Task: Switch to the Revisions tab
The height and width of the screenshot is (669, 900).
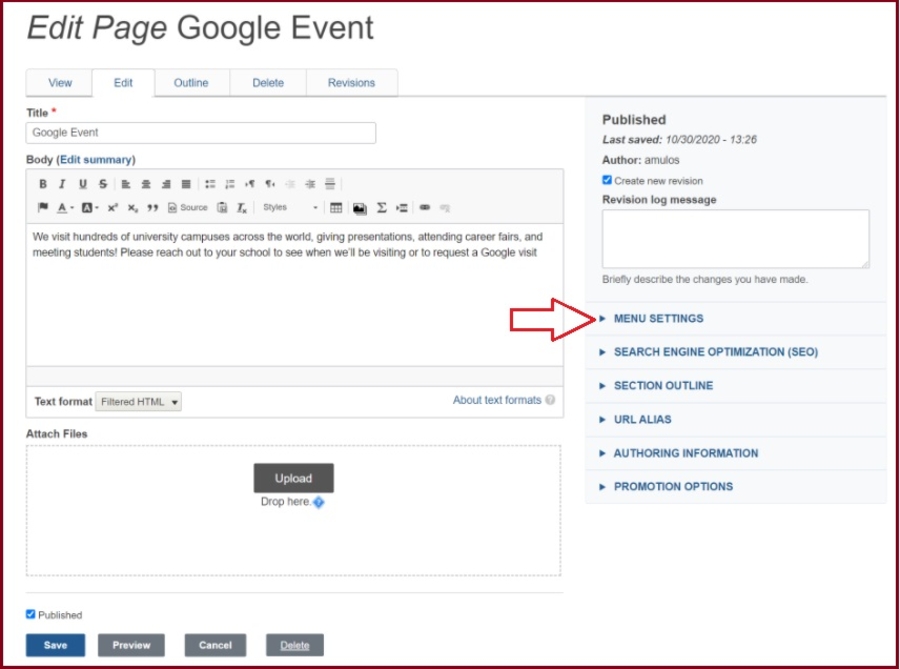Action: pyautogui.click(x=351, y=83)
